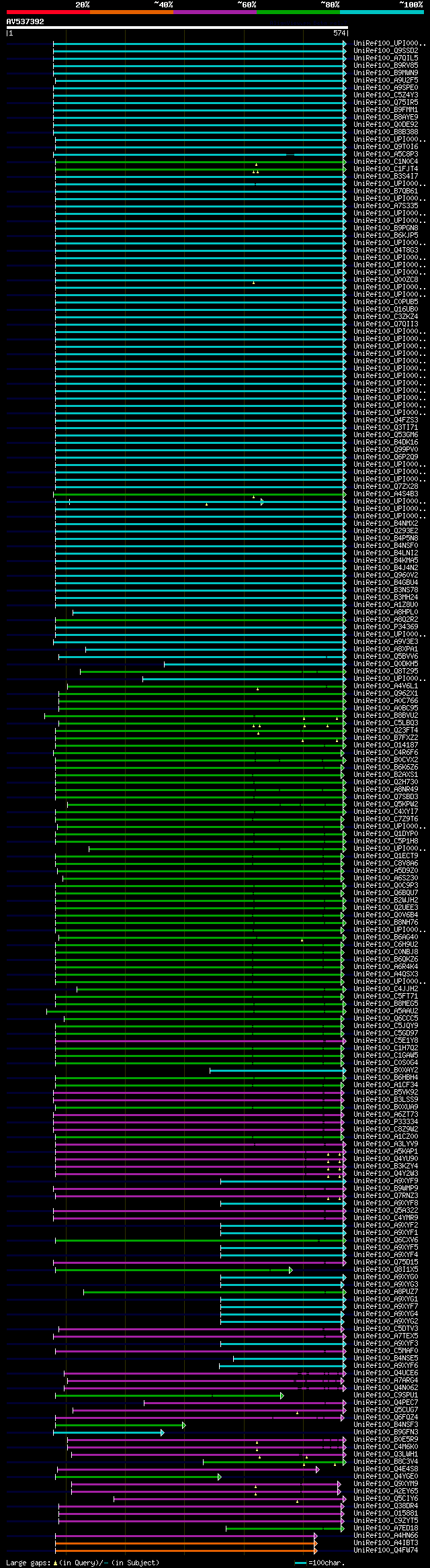Click hit label UniRef100_Q23FT4
The image size is (430, 1568).
(386, 730)
